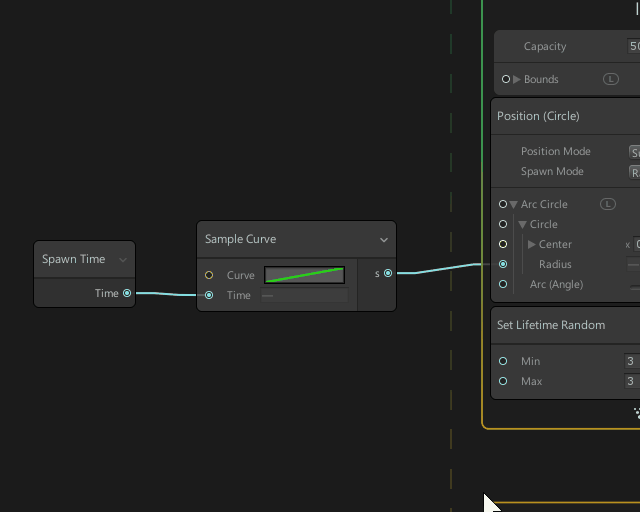
Task: Click the Bounds input port
Action: 506,79
